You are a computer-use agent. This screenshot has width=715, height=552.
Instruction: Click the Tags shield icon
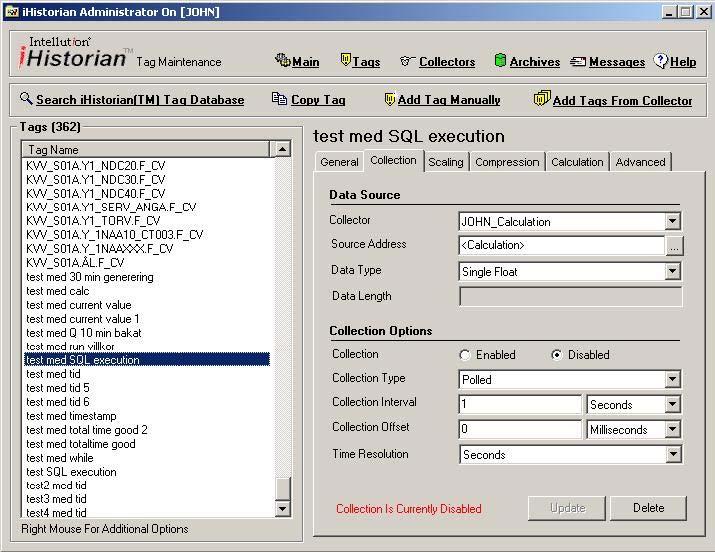point(346,59)
